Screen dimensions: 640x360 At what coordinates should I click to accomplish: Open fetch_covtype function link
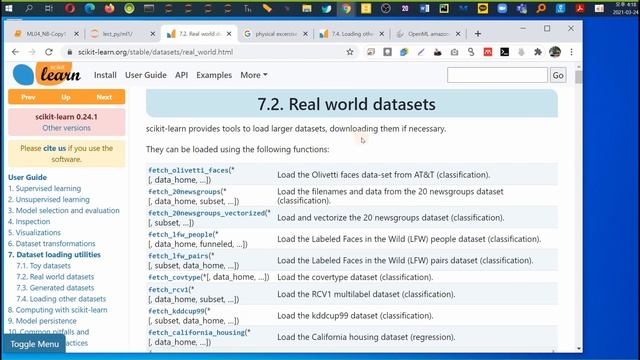coord(174,277)
